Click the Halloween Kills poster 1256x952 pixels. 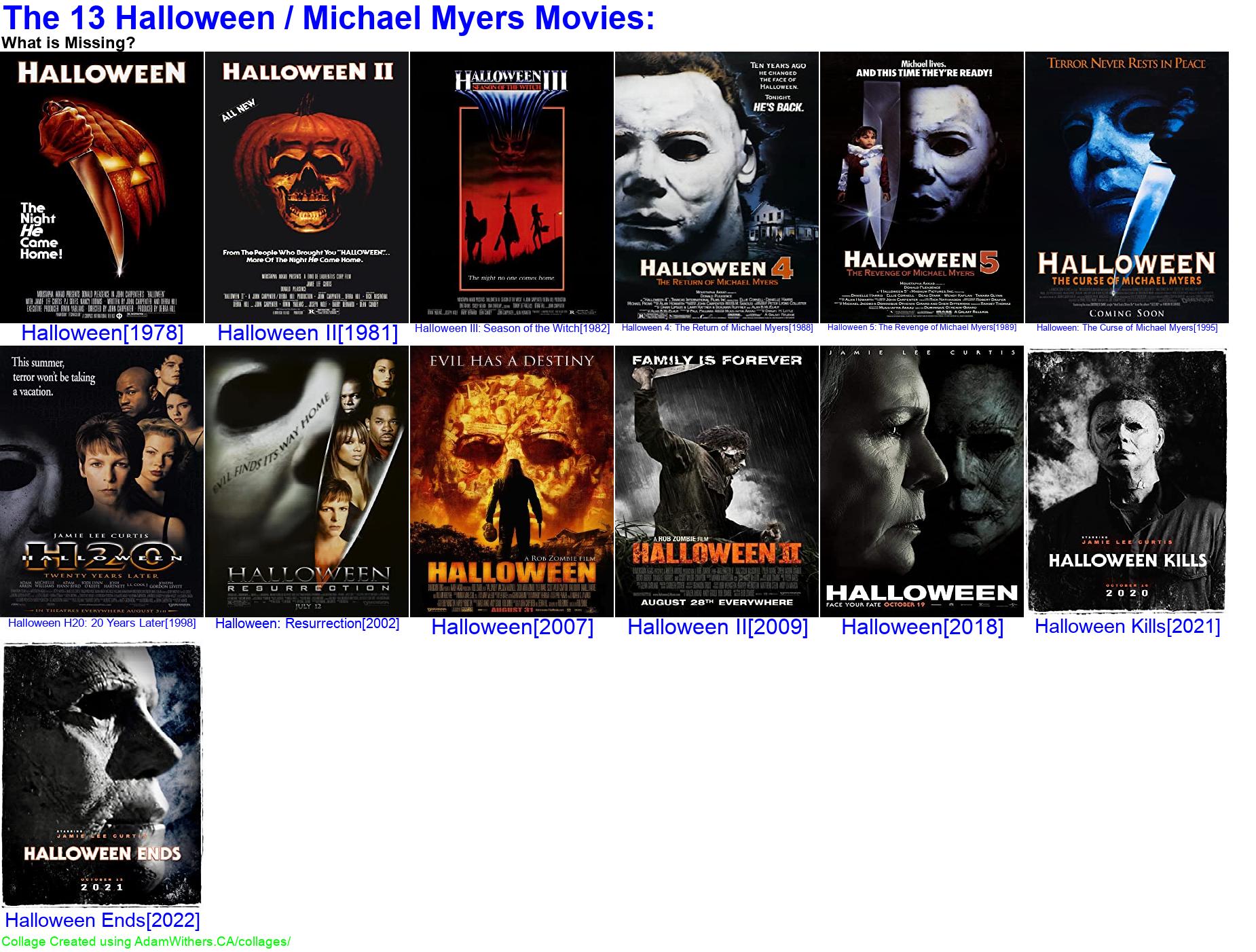pos(1127,481)
